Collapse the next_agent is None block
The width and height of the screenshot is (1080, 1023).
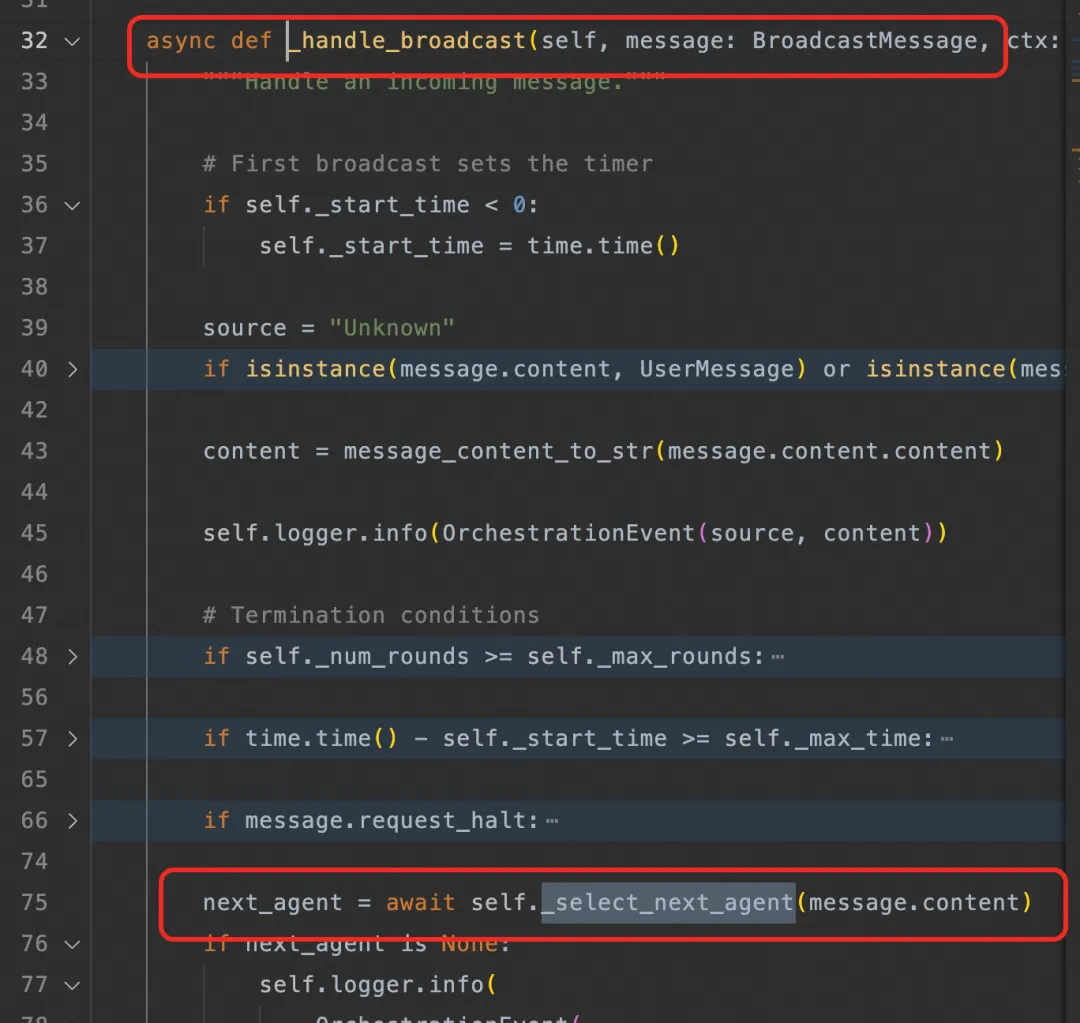(72, 944)
